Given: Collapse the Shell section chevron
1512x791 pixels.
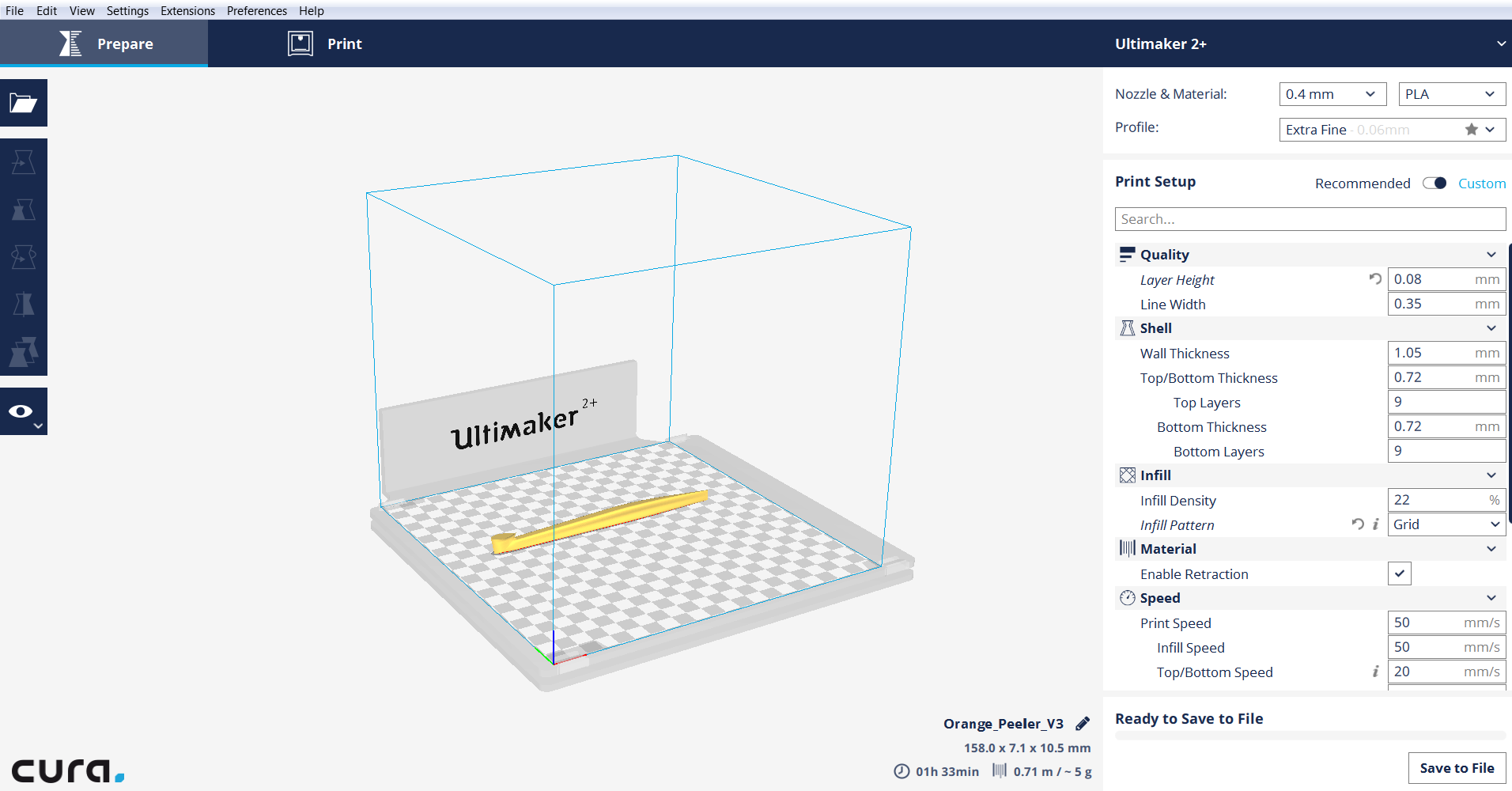Looking at the screenshot, I should [1491, 328].
